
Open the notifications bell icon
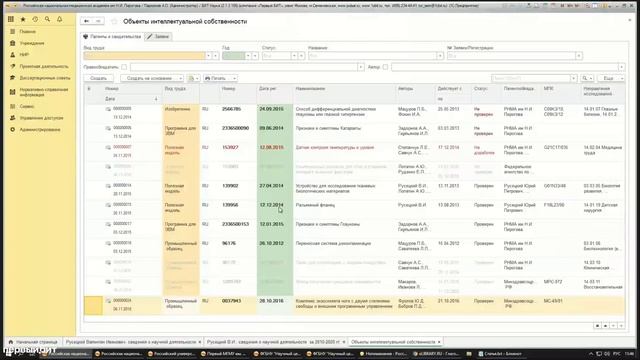[60, 19]
